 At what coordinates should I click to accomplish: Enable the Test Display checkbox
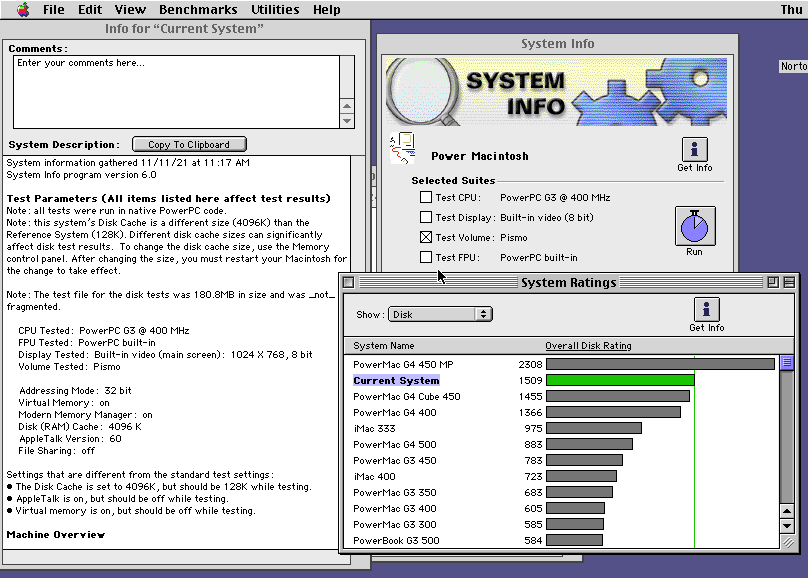(426, 217)
